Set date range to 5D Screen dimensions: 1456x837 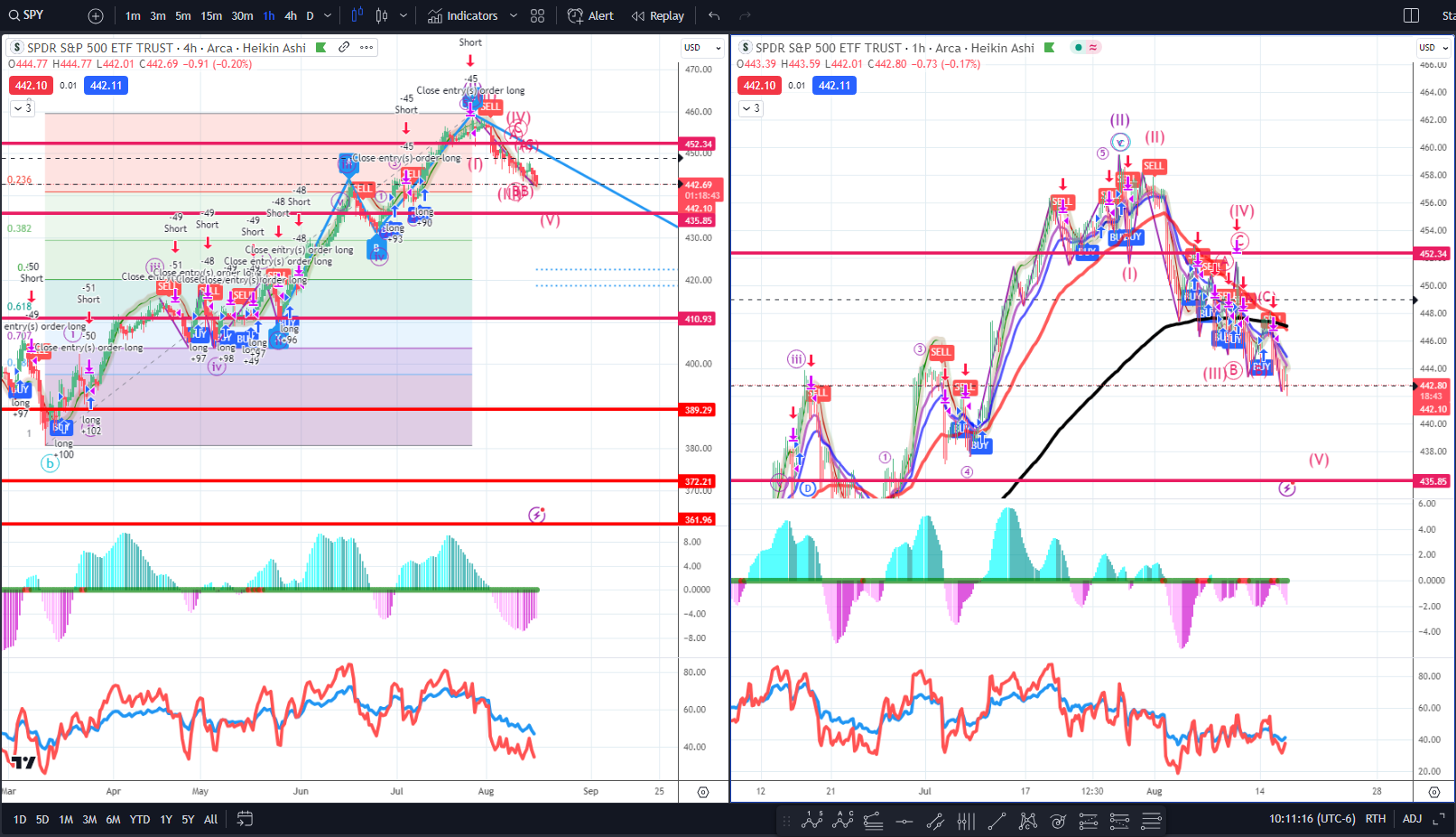tap(42, 820)
